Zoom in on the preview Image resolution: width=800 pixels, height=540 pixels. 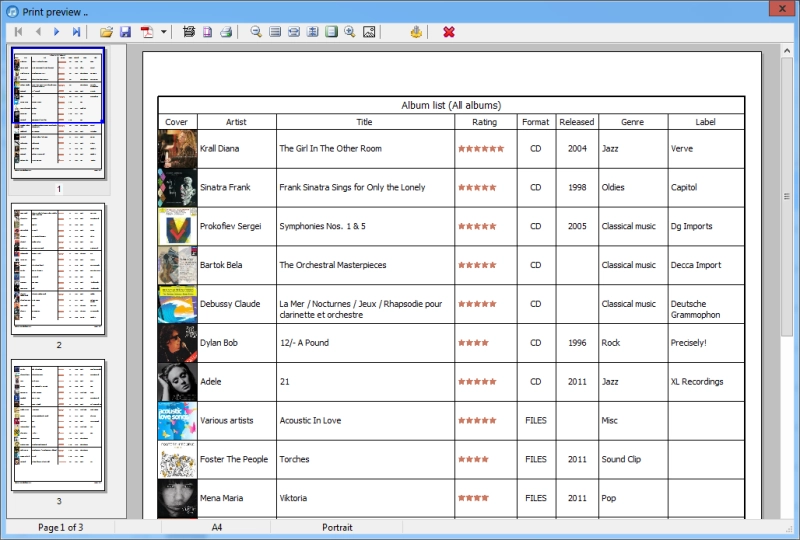coord(349,32)
